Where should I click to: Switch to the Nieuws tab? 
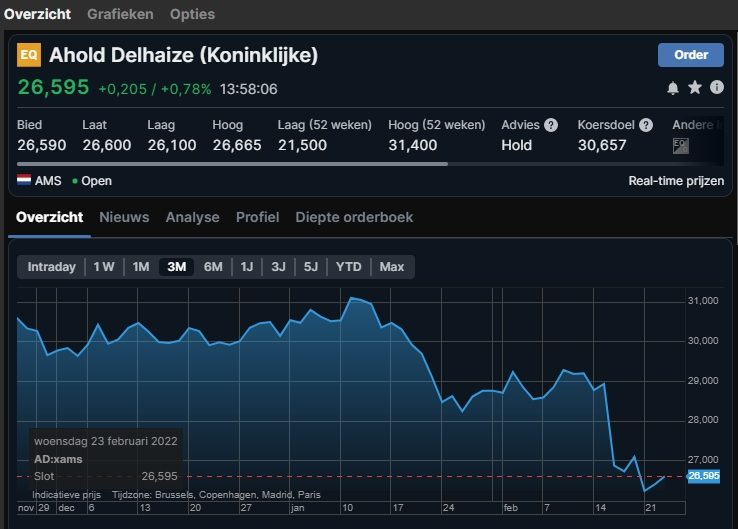point(124,217)
